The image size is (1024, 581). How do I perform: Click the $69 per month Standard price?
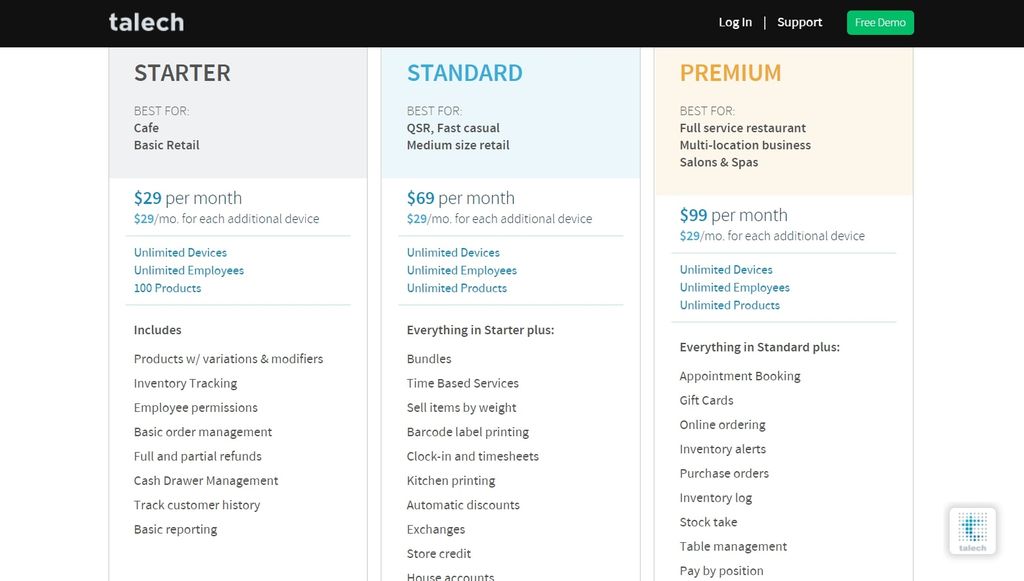pos(460,198)
